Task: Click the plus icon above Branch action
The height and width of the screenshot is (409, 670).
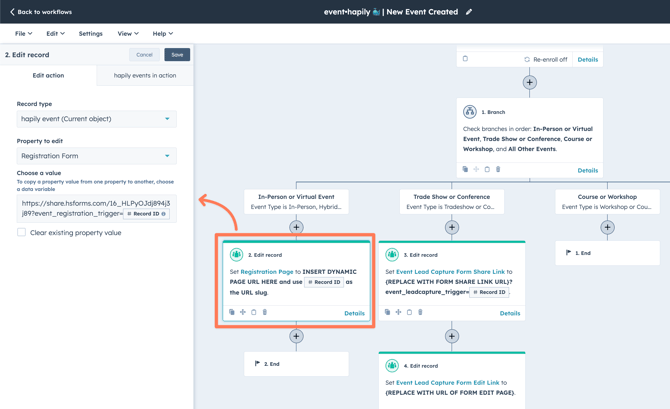Action: tap(529, 82)
